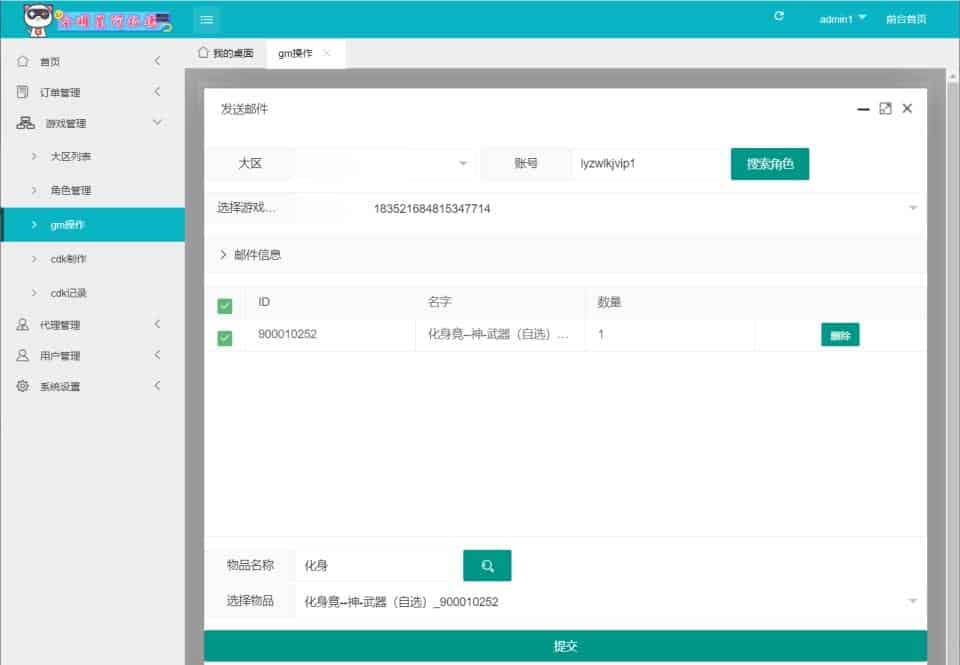Click the ID cell 900010252

331,334
